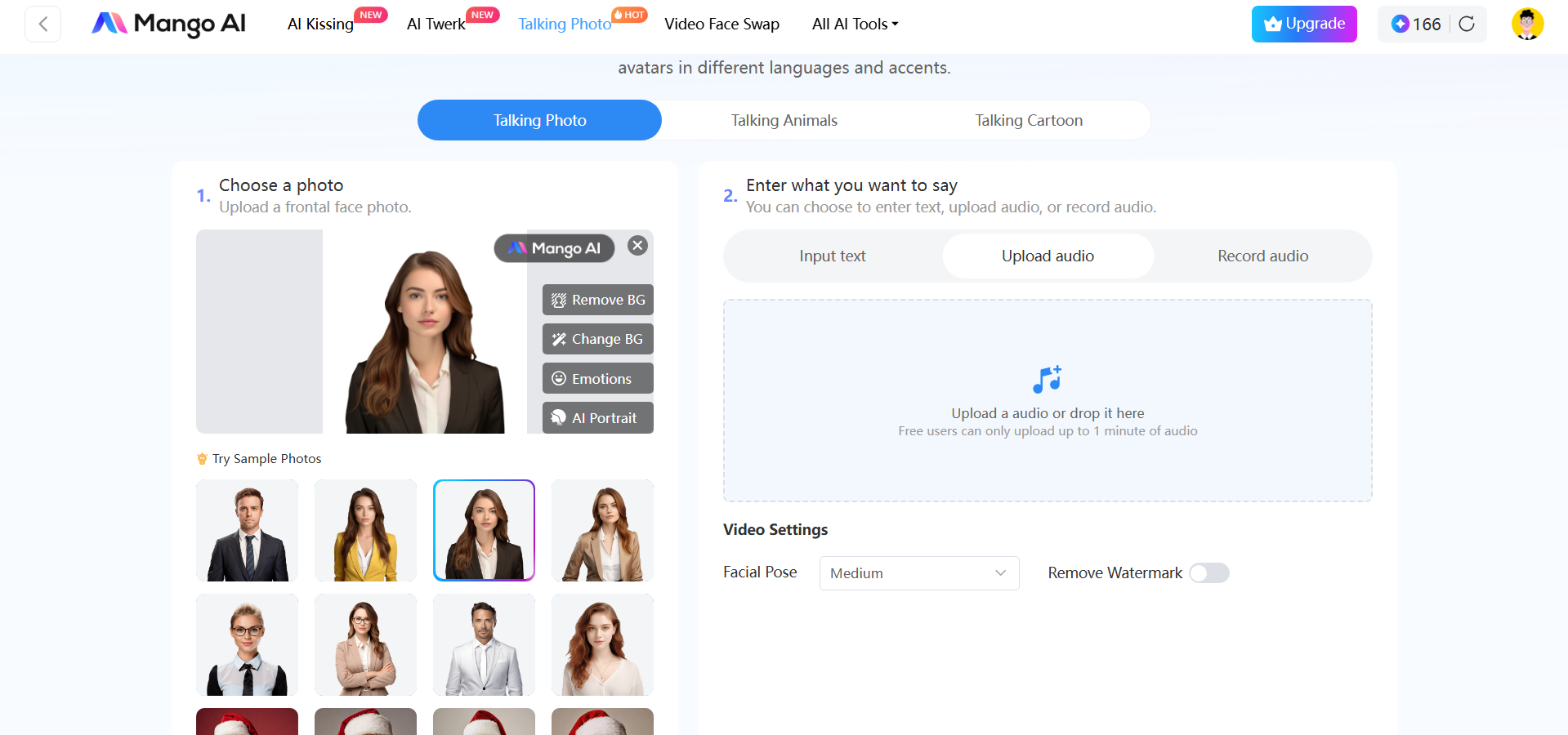Click the back arrow button
Screen dimensions: 1568x735
tap(43, 24)
